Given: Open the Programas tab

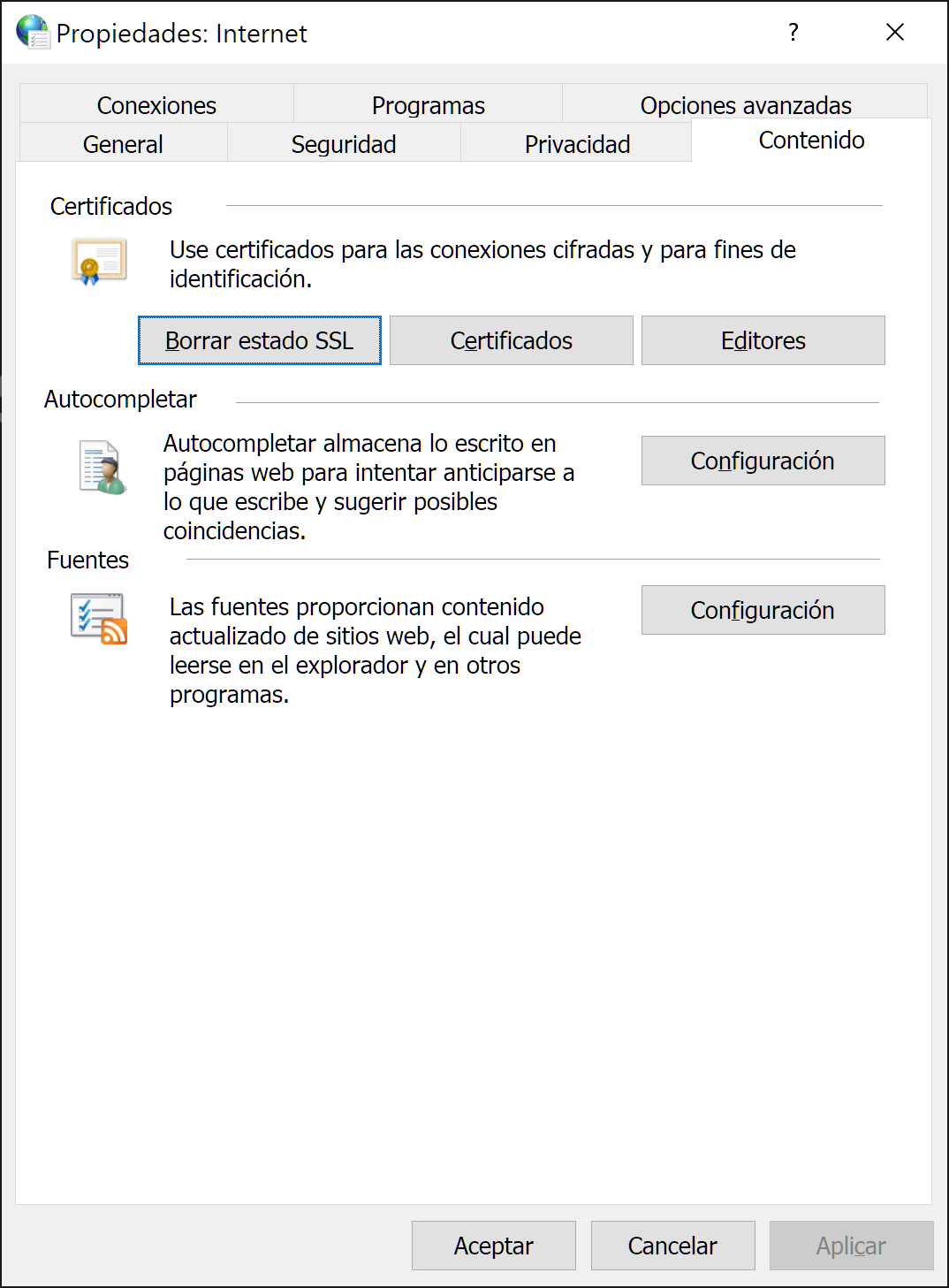Looking at the screenshot, I should click(429, 105).
